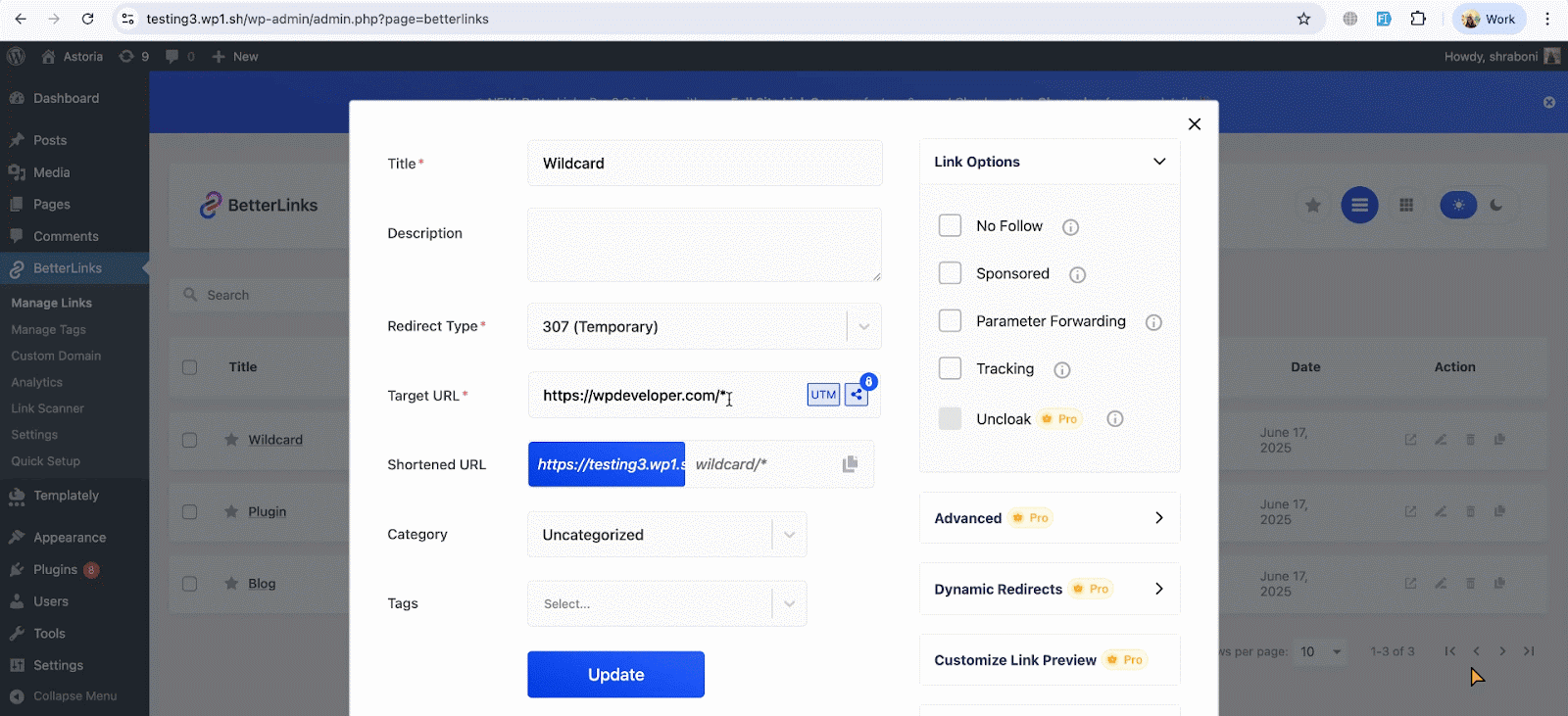Activate light mode sun toggle
The image size is (1568, 716).
(1458, 205)
